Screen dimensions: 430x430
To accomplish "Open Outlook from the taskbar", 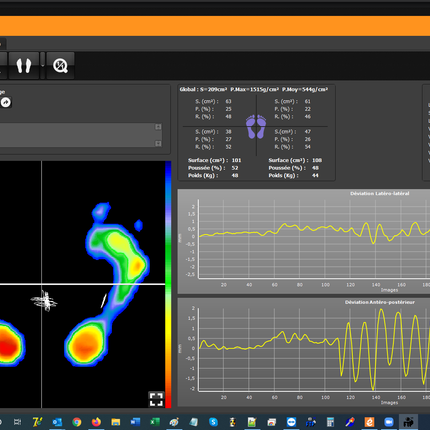I will coord(57,422).
